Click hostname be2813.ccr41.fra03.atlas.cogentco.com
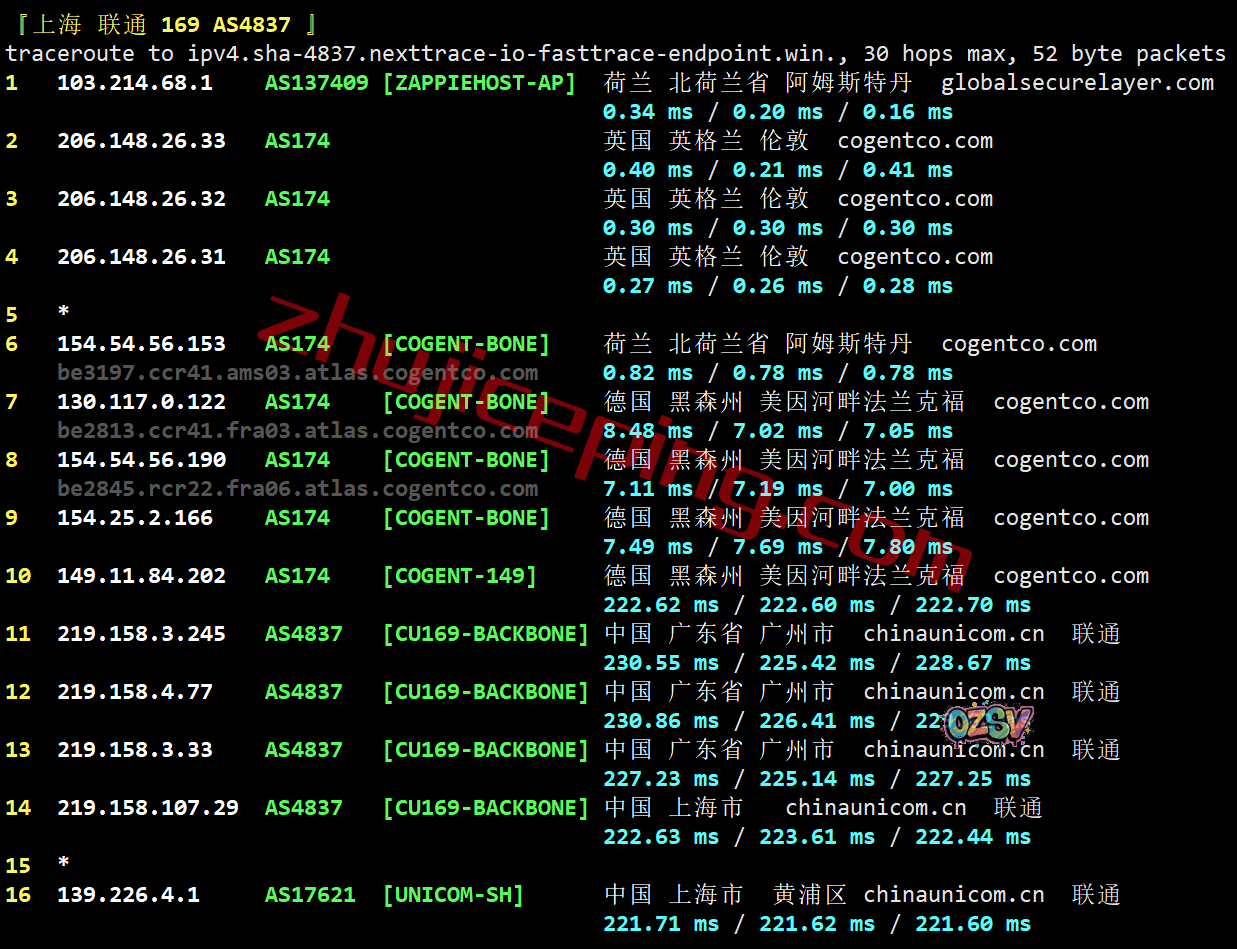Screen dimensions: 1237x949 pos(297,431)
